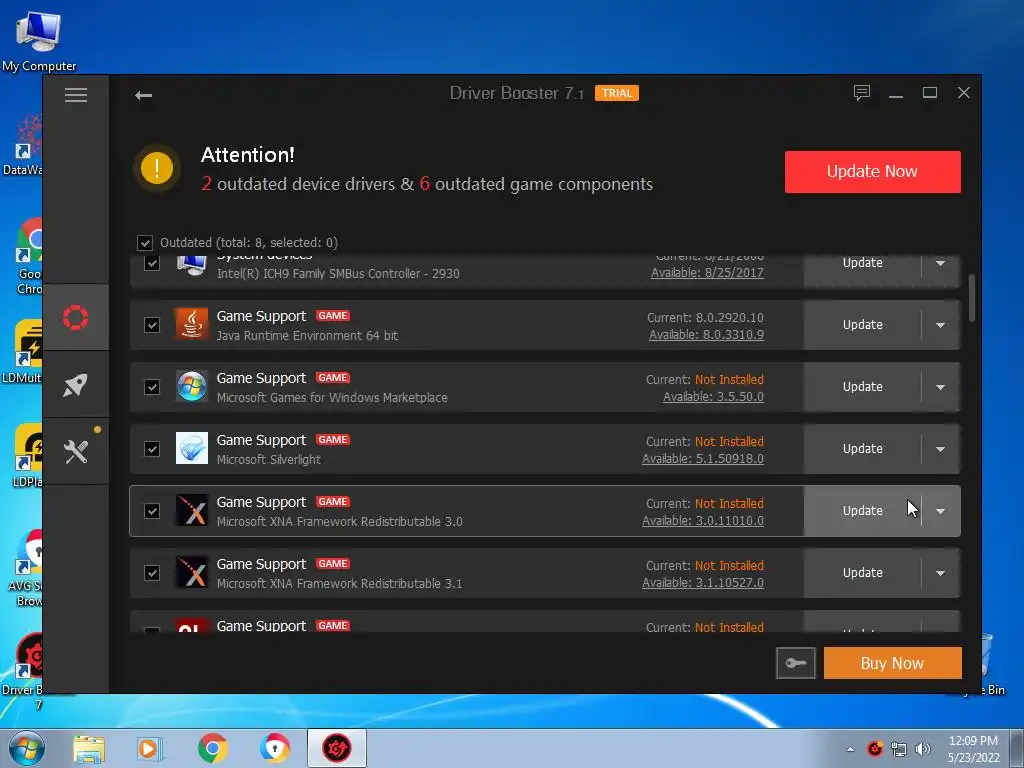Open the Windows Start menu
The width and height of the screenshot is (1024, 768).
coord(26,748)
